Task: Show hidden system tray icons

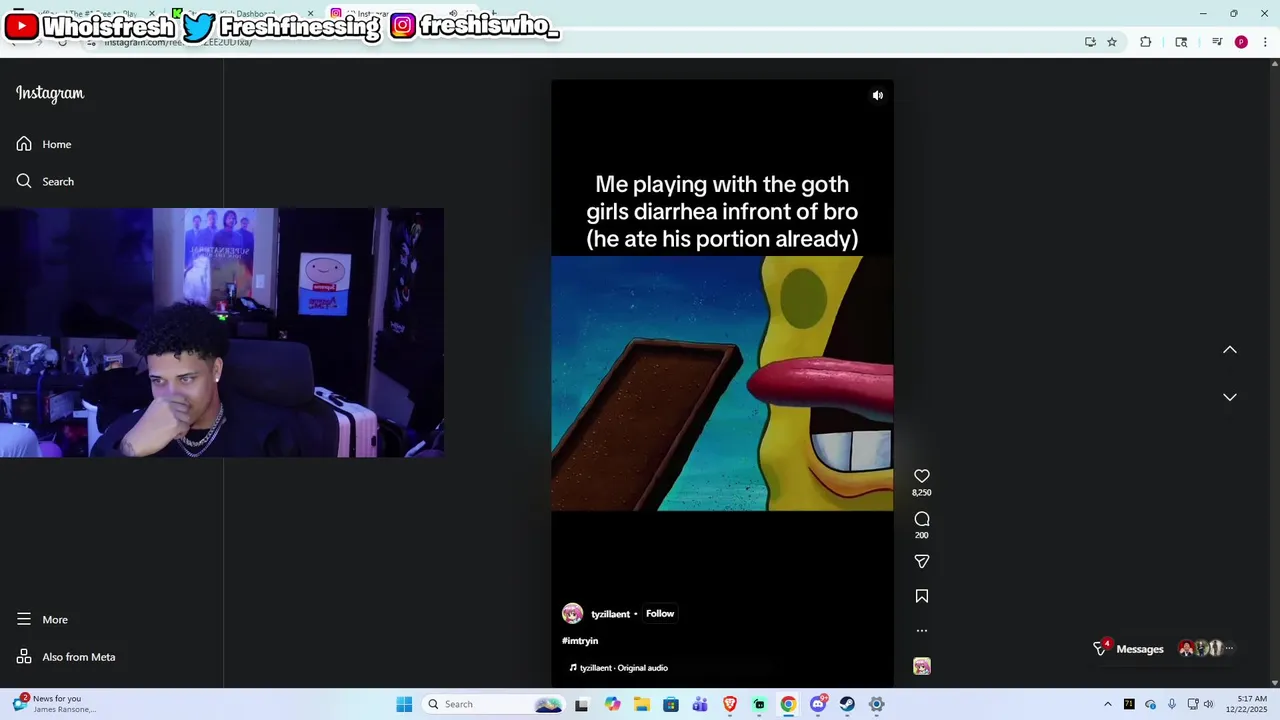Action: click(1107, 704)
